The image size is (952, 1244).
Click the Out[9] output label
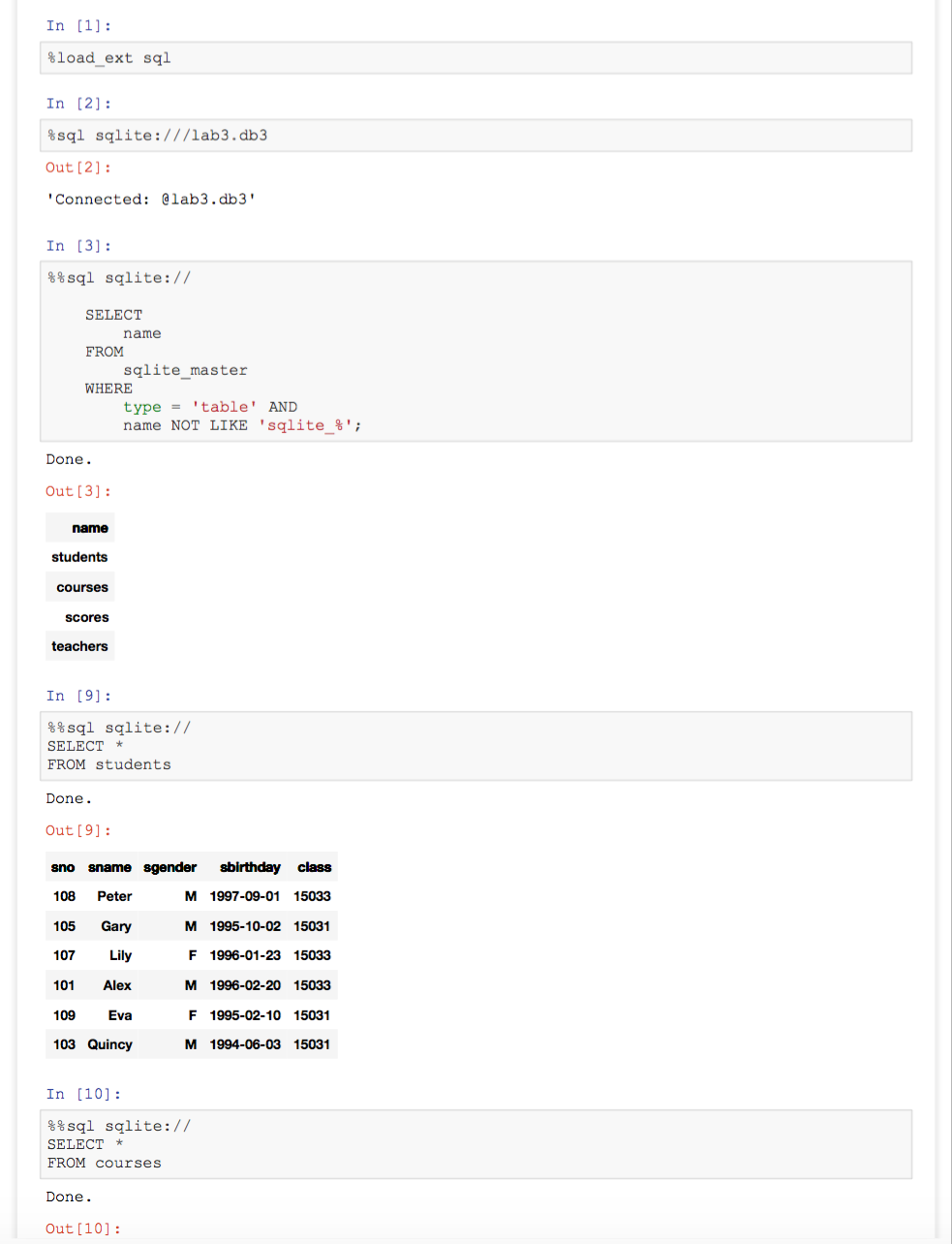pyautogui.click(x=77, y=830)
